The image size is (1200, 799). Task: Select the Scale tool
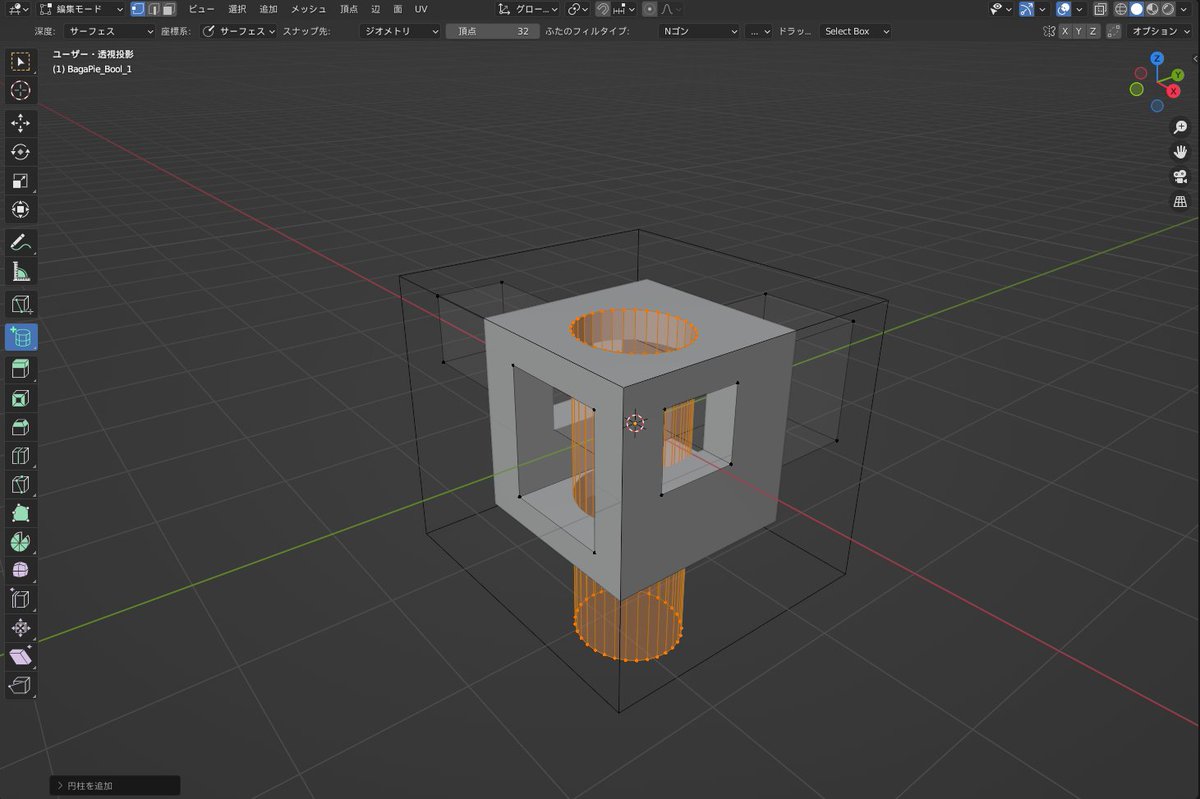tap(20, 181)
